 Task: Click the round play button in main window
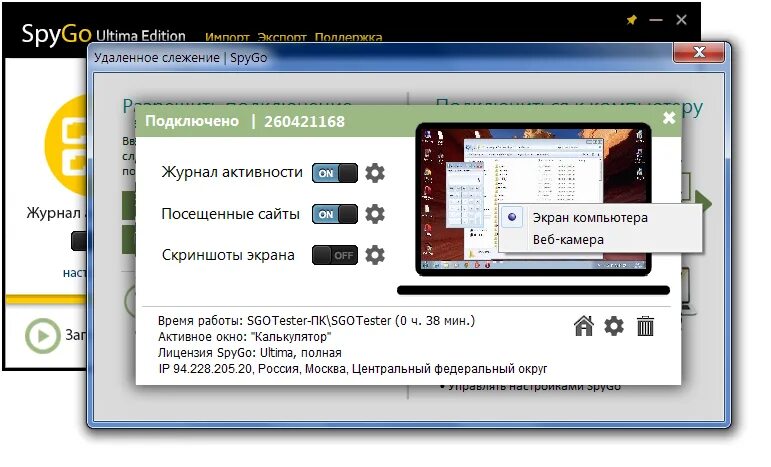pos(43,336)
